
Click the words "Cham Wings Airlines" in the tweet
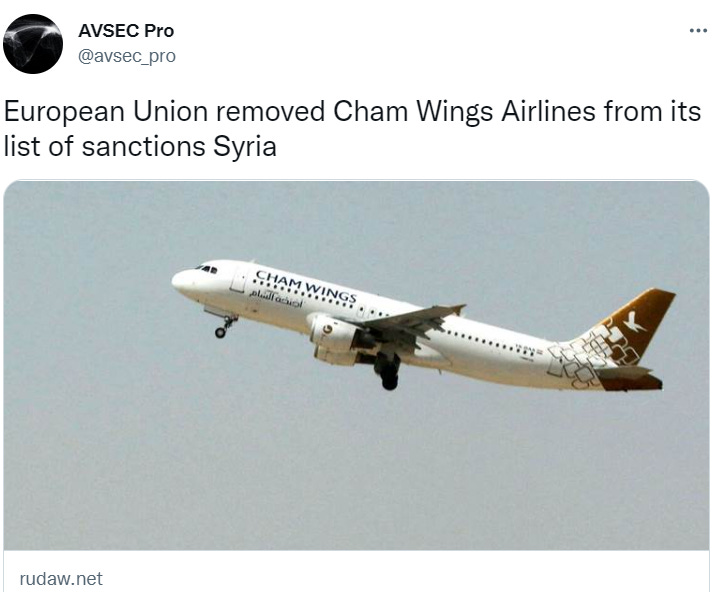(x=464, y=111)
